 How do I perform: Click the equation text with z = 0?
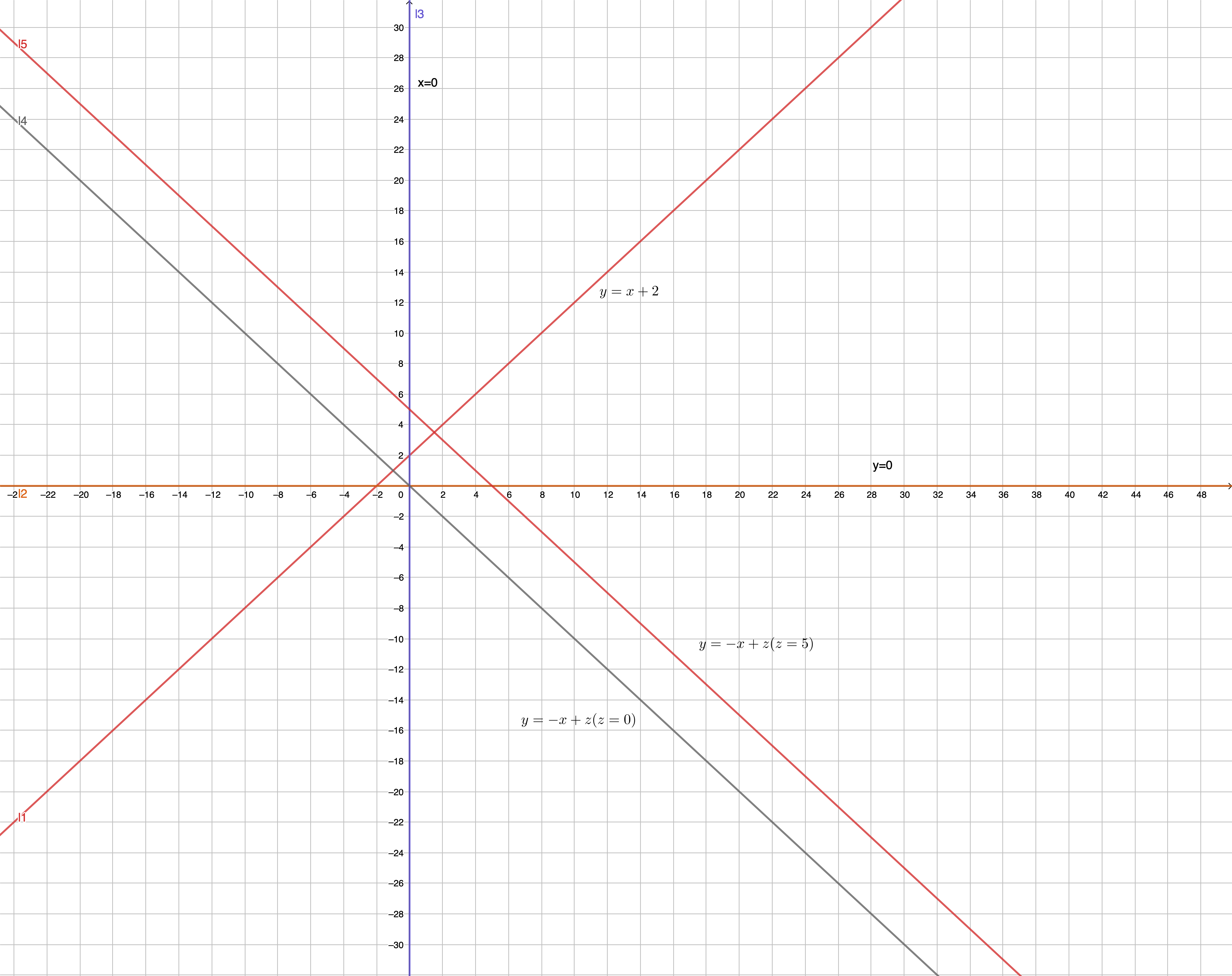click(x=578, y=720)
